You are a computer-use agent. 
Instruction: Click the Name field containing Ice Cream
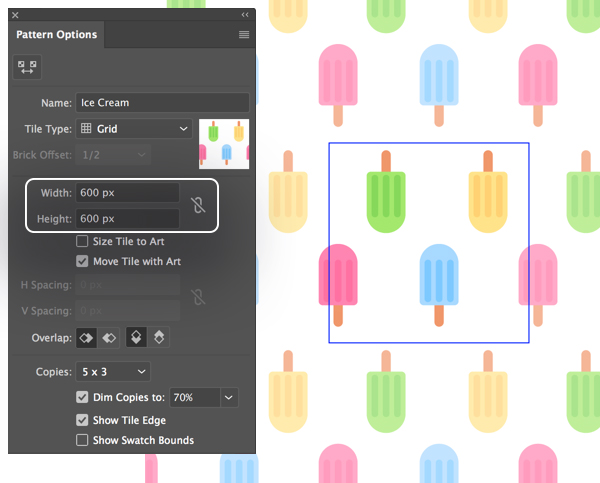pyautogui.click(x=162, y=103)
